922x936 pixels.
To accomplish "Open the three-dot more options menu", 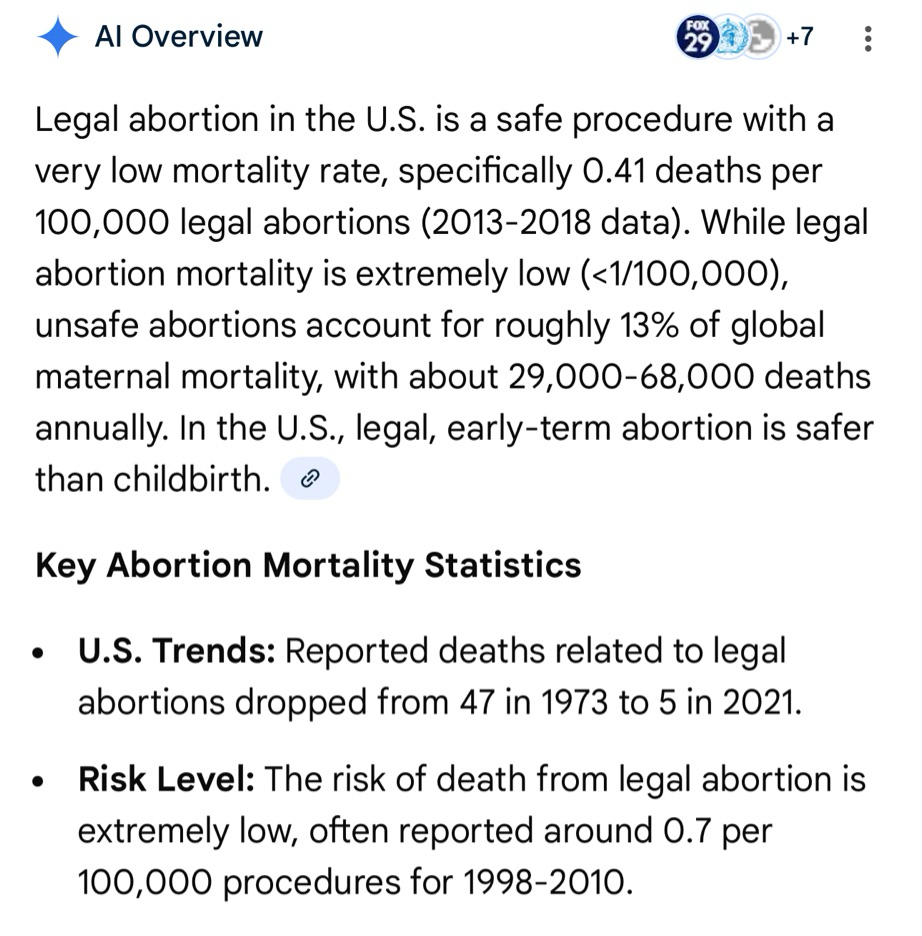I will (x=866, y=39).
